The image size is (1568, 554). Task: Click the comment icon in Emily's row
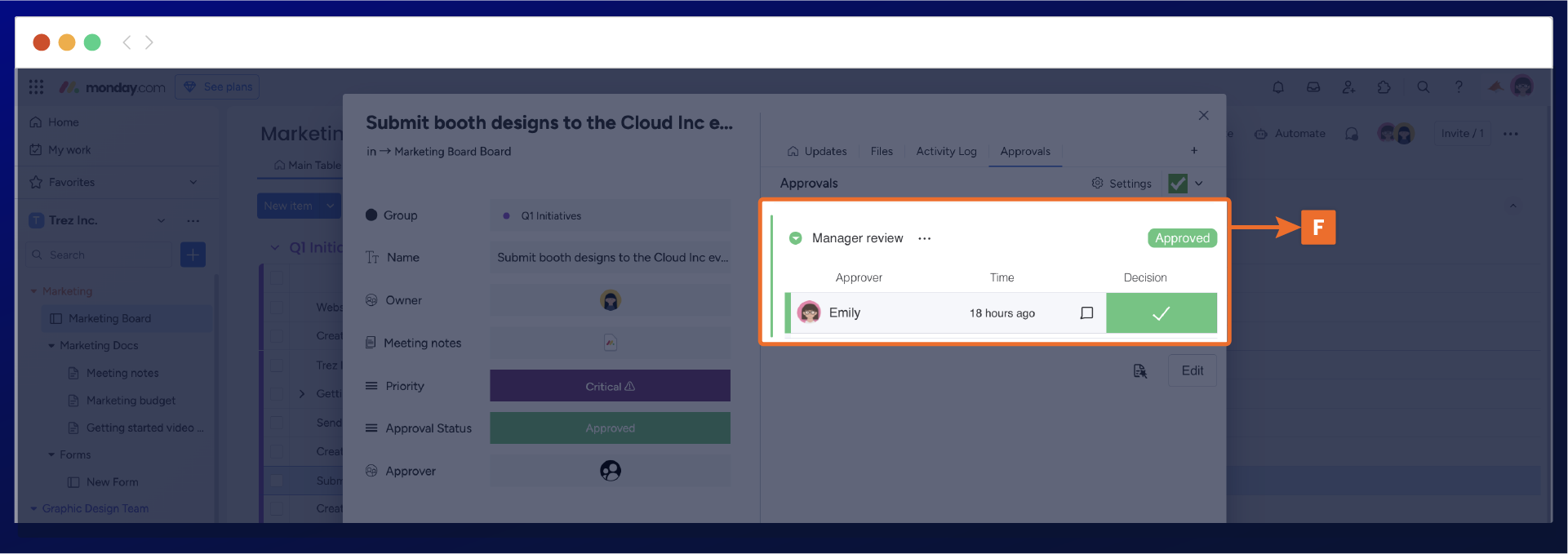click(x=1086, y=313)
